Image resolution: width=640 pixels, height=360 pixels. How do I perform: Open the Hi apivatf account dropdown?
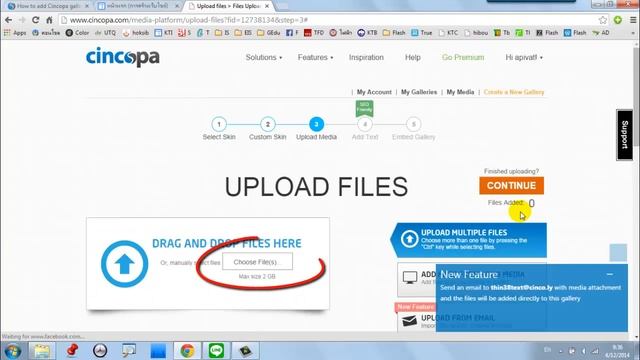click(x=524, y=58)
